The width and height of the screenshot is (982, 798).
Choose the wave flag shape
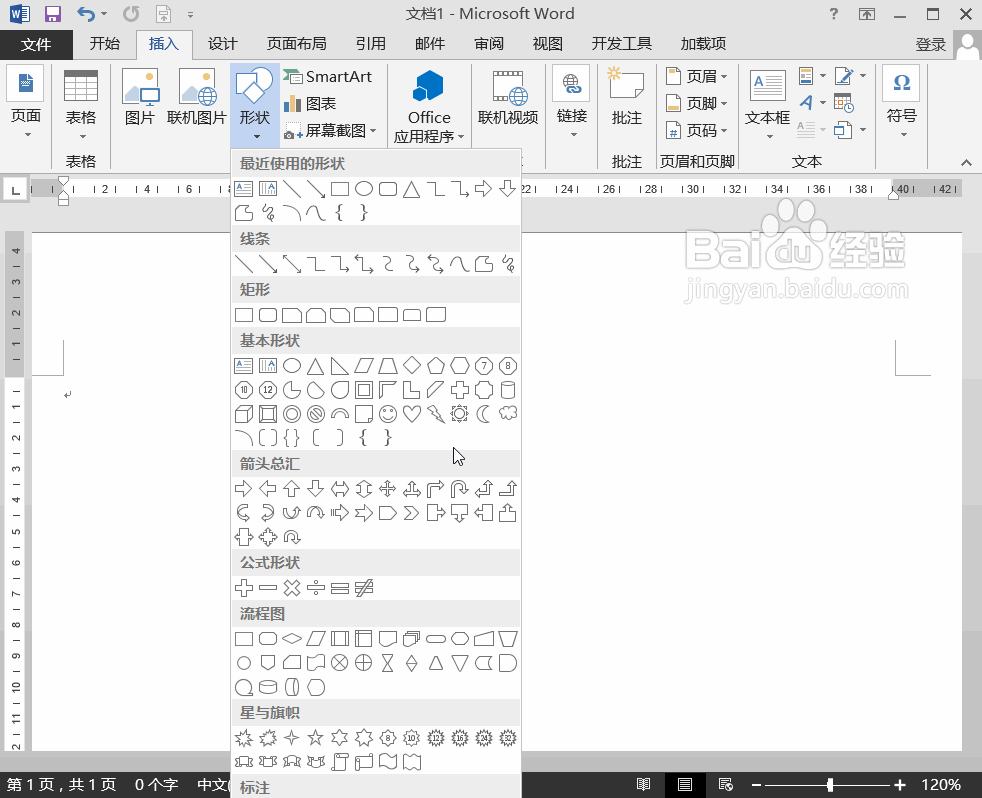coord(388,762)
